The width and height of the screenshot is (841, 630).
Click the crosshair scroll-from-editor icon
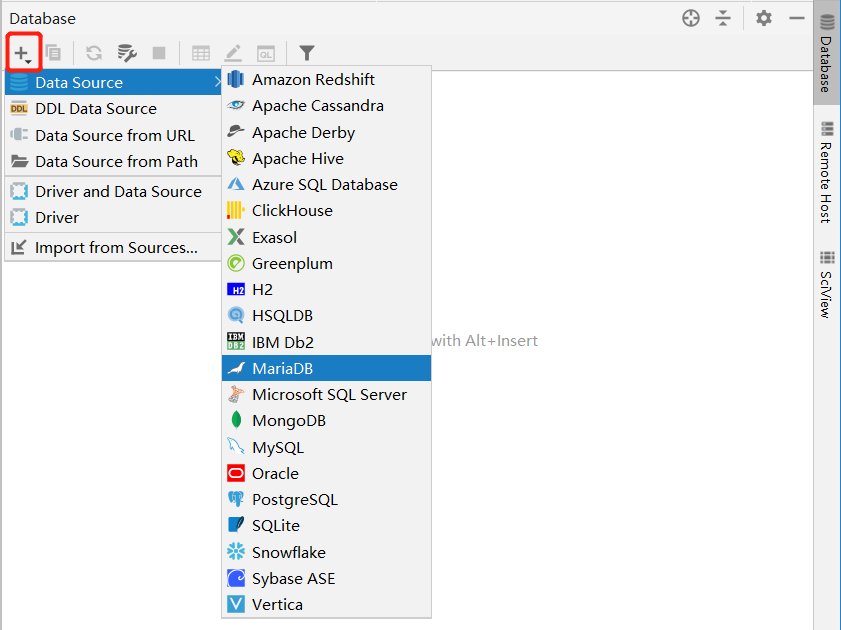point(691,18)
